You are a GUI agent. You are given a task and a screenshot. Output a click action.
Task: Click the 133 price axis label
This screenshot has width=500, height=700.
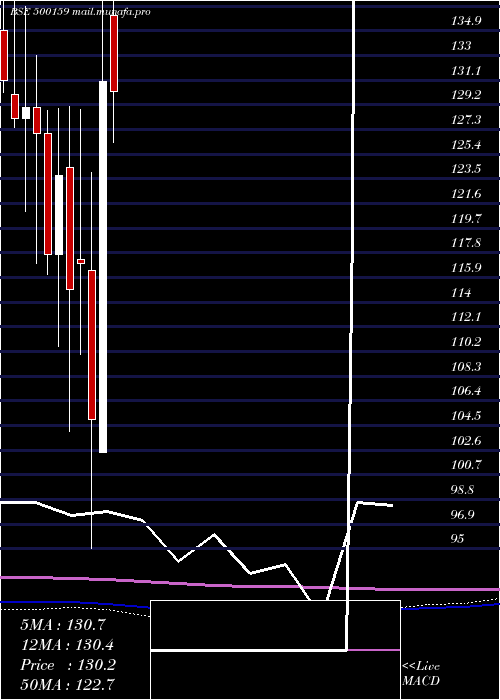461,46
